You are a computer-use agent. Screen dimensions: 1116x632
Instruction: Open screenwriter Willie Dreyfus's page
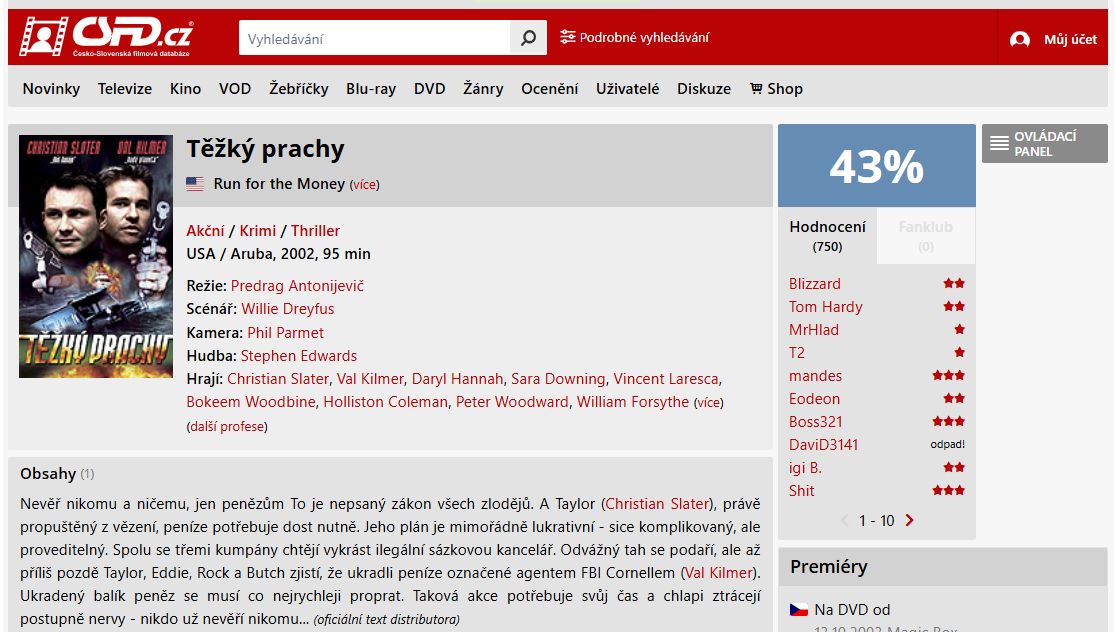coord(288,309)
